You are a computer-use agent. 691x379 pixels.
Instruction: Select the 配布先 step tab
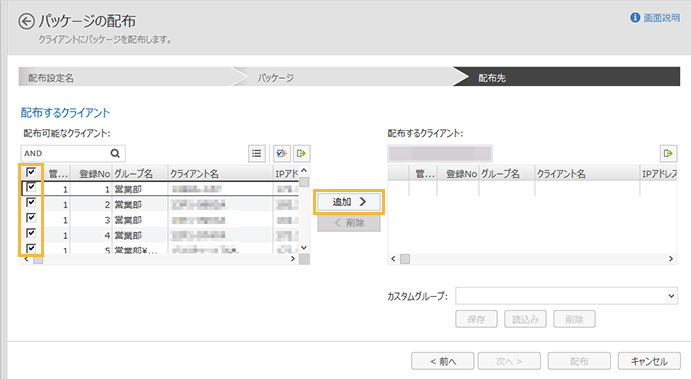(568, 77)
